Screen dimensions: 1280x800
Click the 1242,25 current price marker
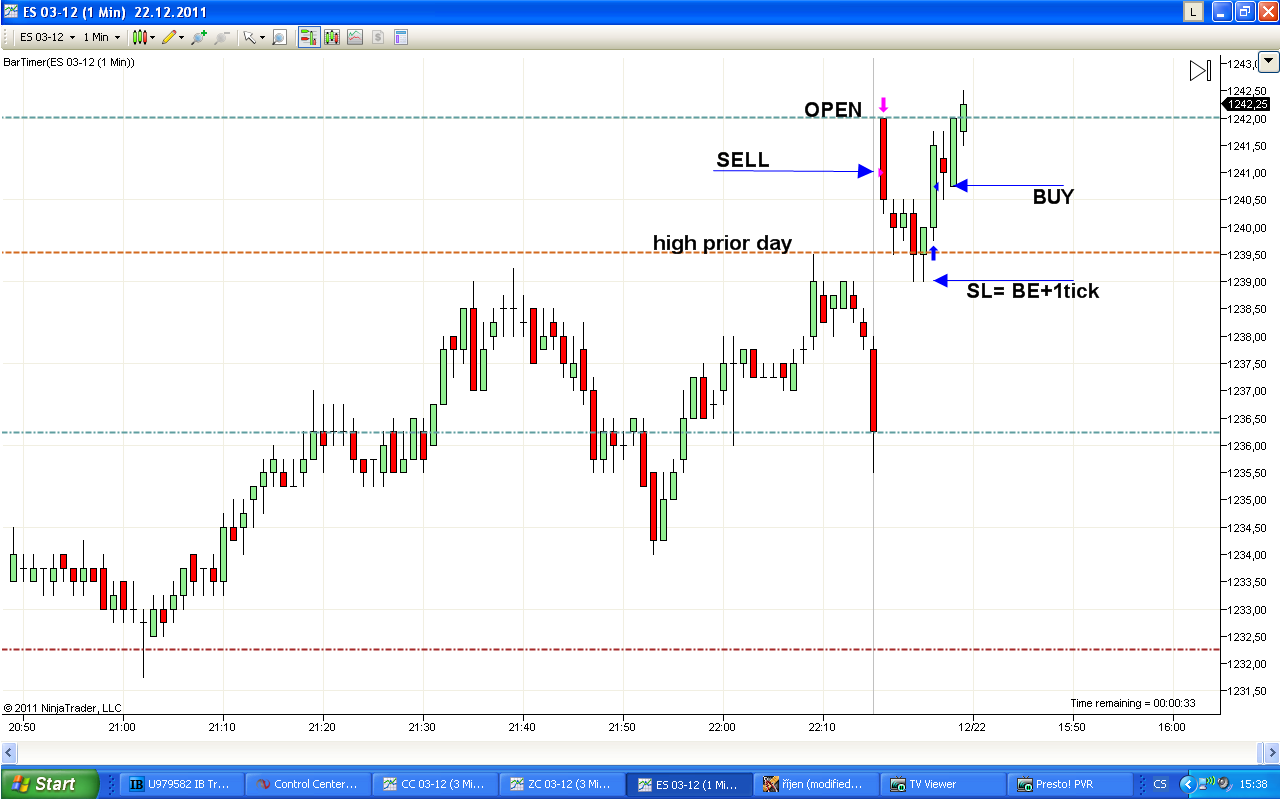coord(1247,104)
